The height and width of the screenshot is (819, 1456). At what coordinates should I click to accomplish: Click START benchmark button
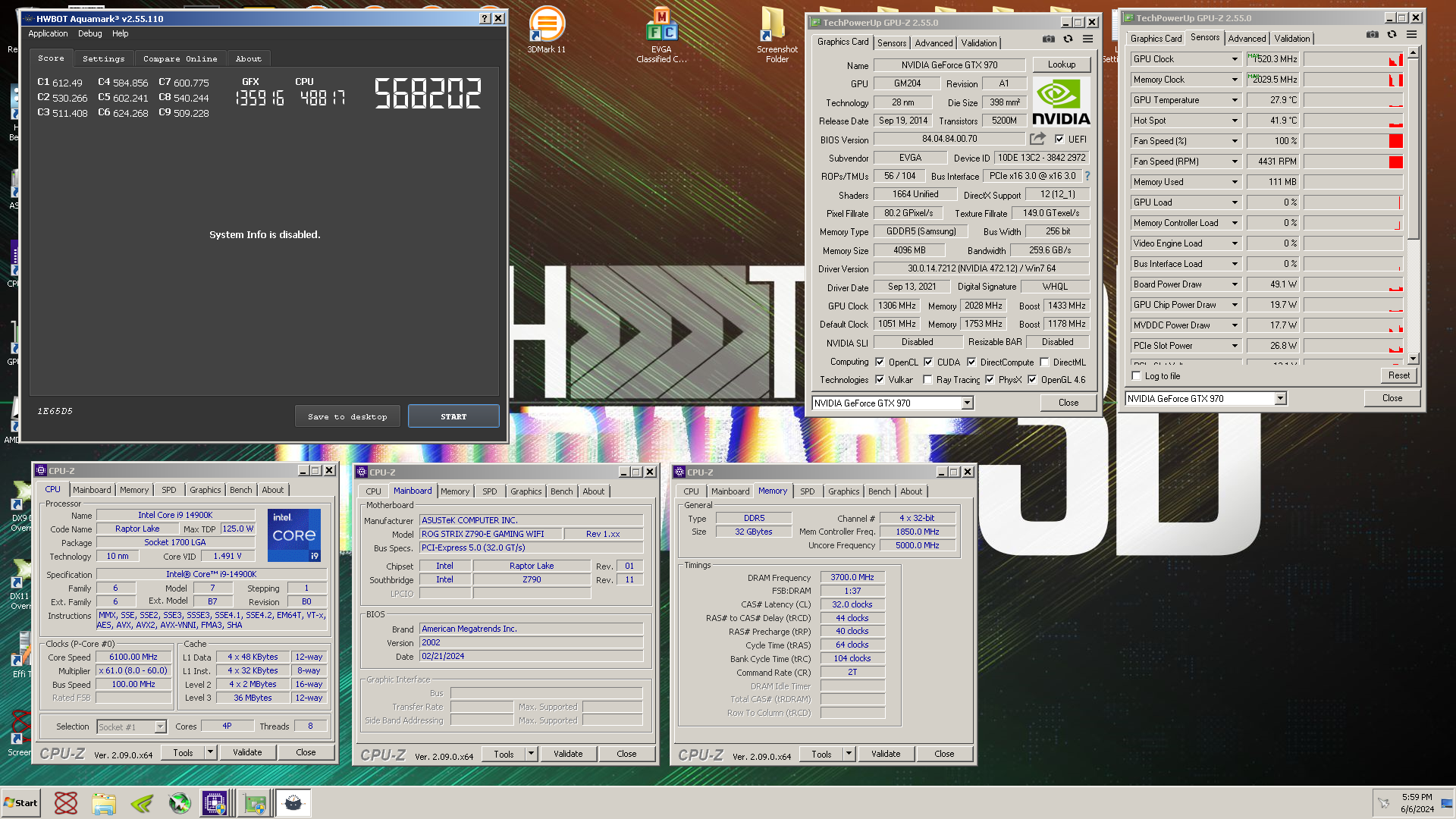pyautogui.click(x=453, y=416)
